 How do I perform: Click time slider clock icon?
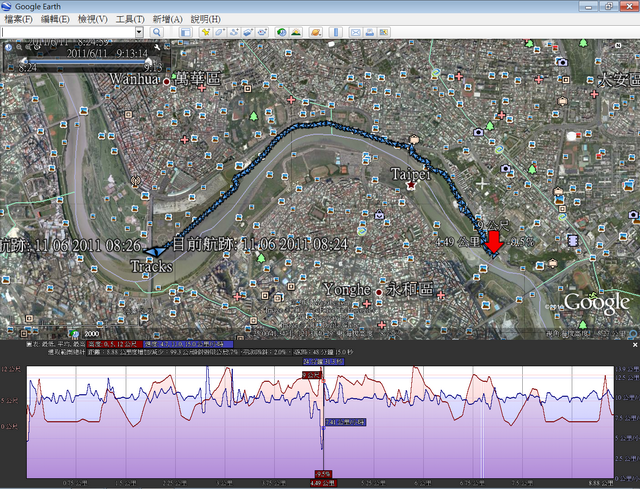9,47
